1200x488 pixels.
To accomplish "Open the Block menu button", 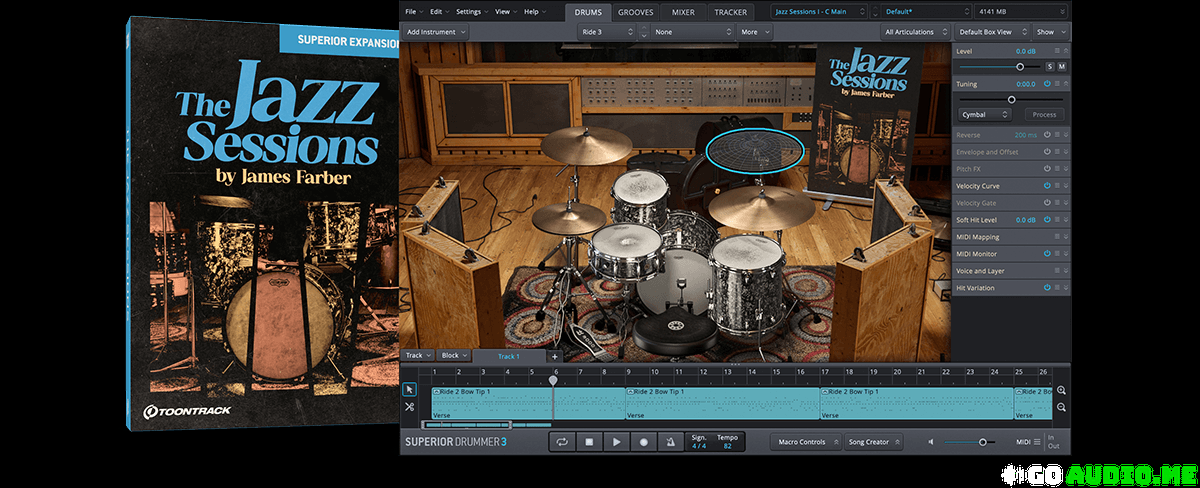I will click(x=454, y=356).
